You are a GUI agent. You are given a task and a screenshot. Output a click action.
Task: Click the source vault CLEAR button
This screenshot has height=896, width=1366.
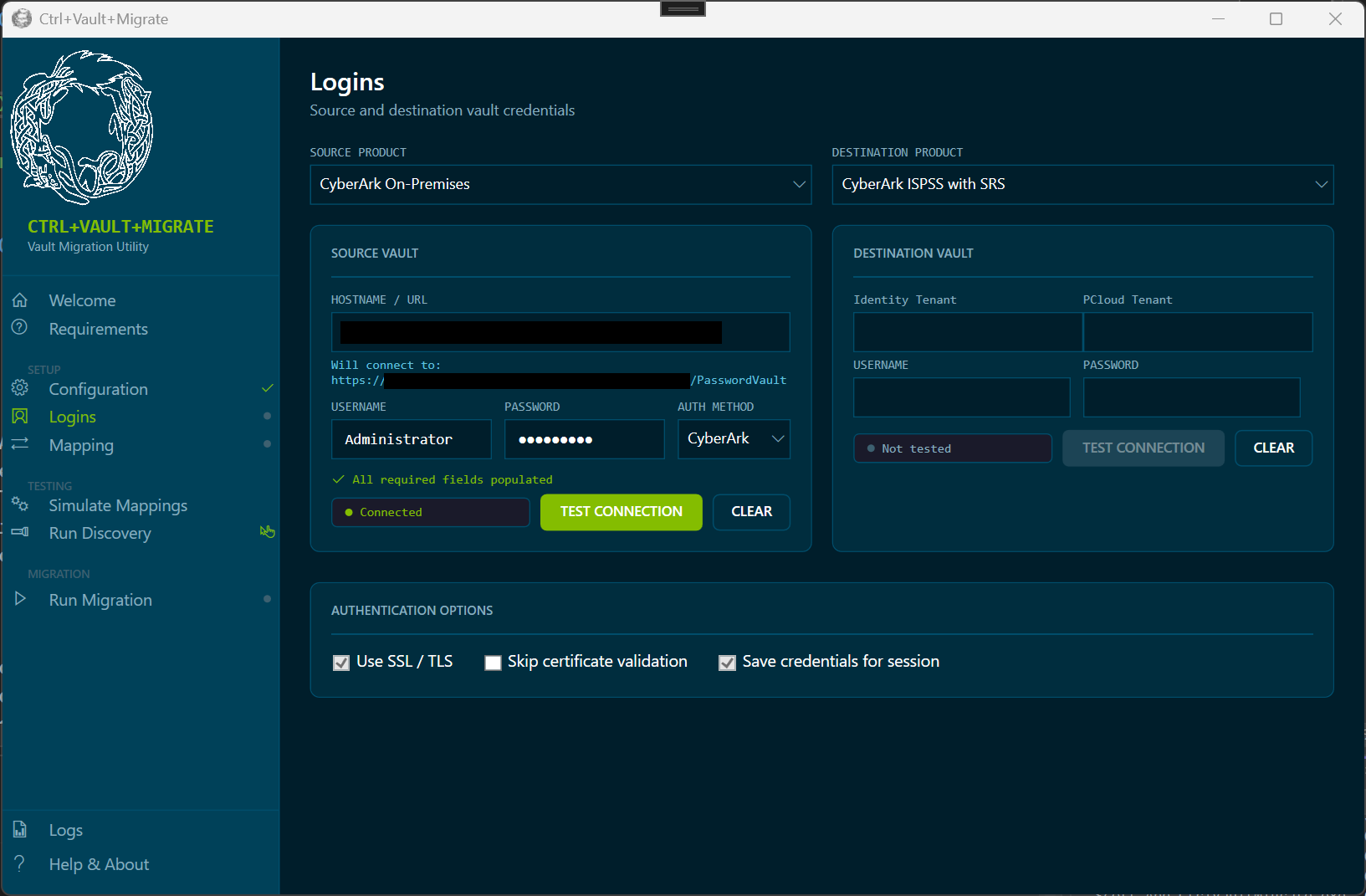tap(751, 512)
